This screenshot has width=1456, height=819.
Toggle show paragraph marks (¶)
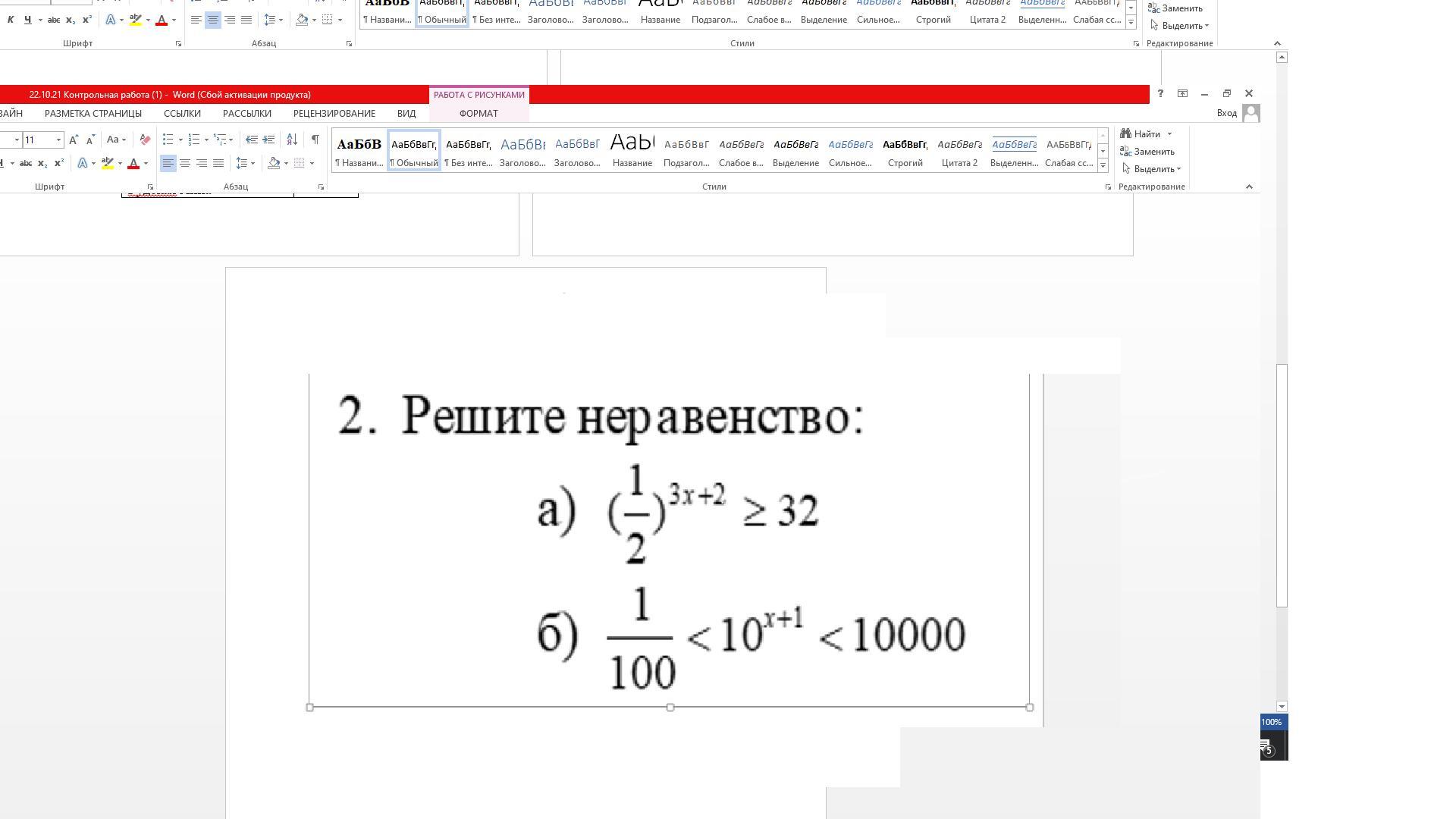point(315,140)
